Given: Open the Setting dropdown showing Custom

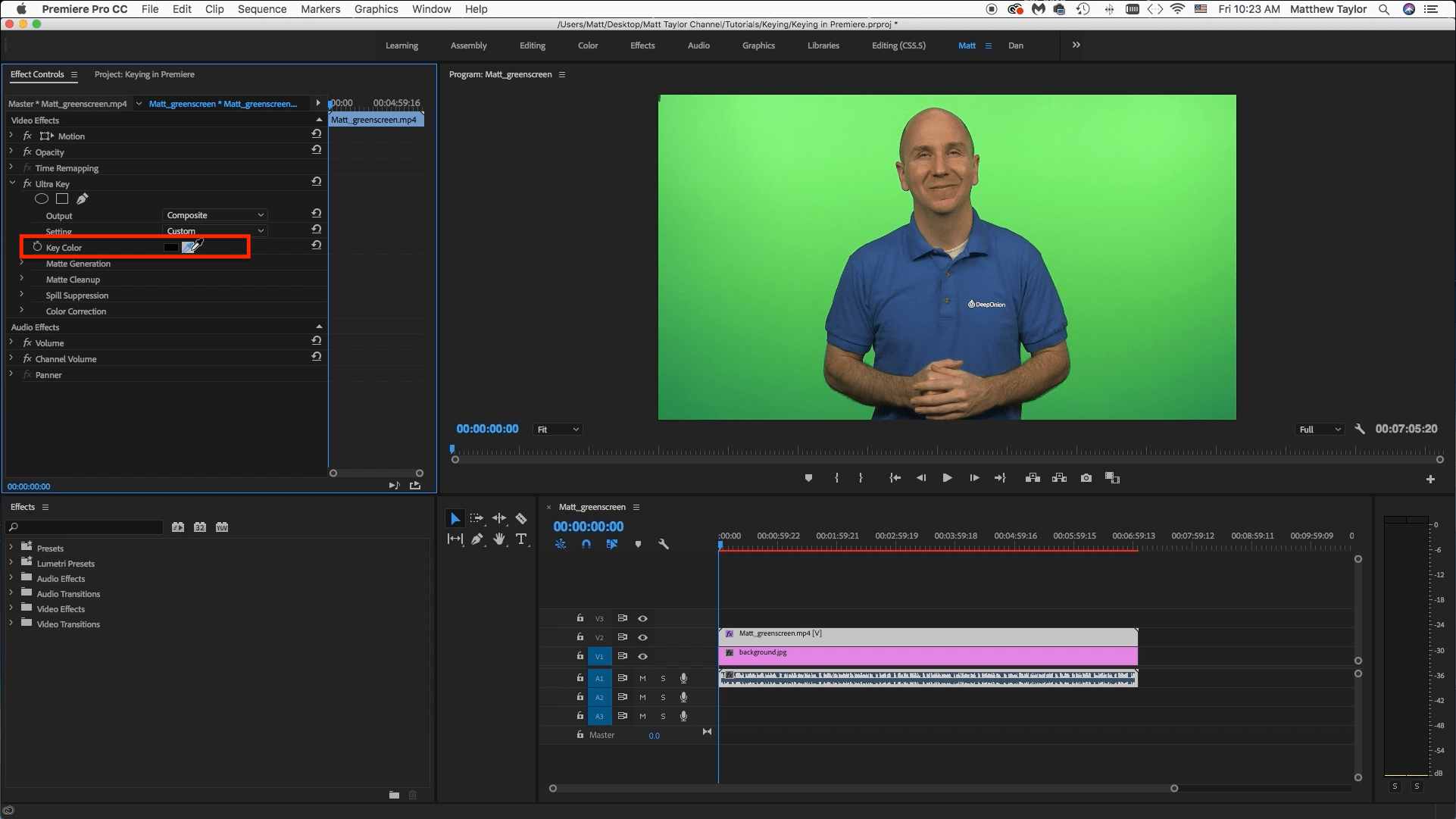Looking at the screenshot, I should 214,230.
